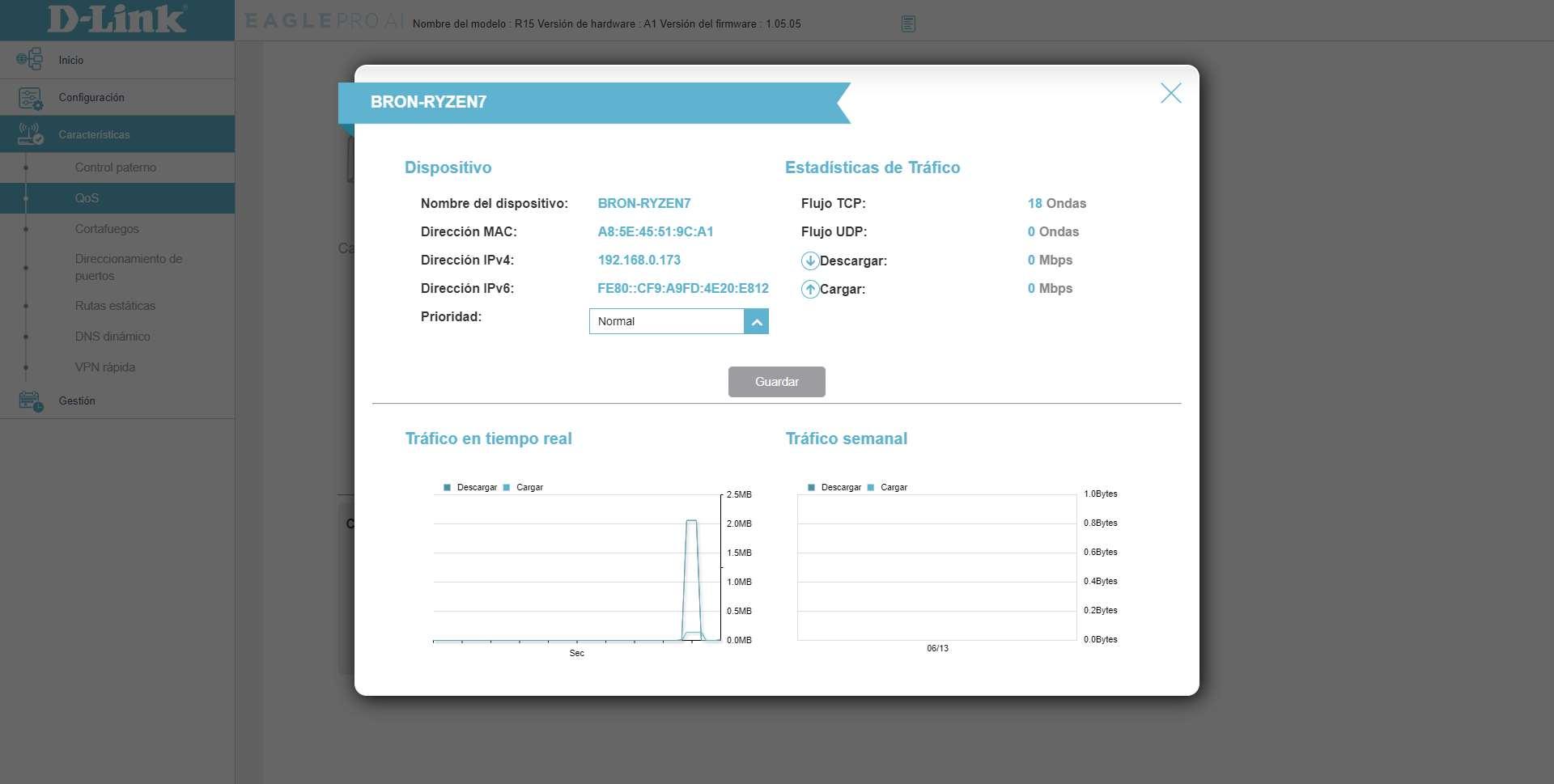Viewport: 1554px width, 784px height.
Task: Open Control paterno in the sidebar
Action: pos(116,167)
